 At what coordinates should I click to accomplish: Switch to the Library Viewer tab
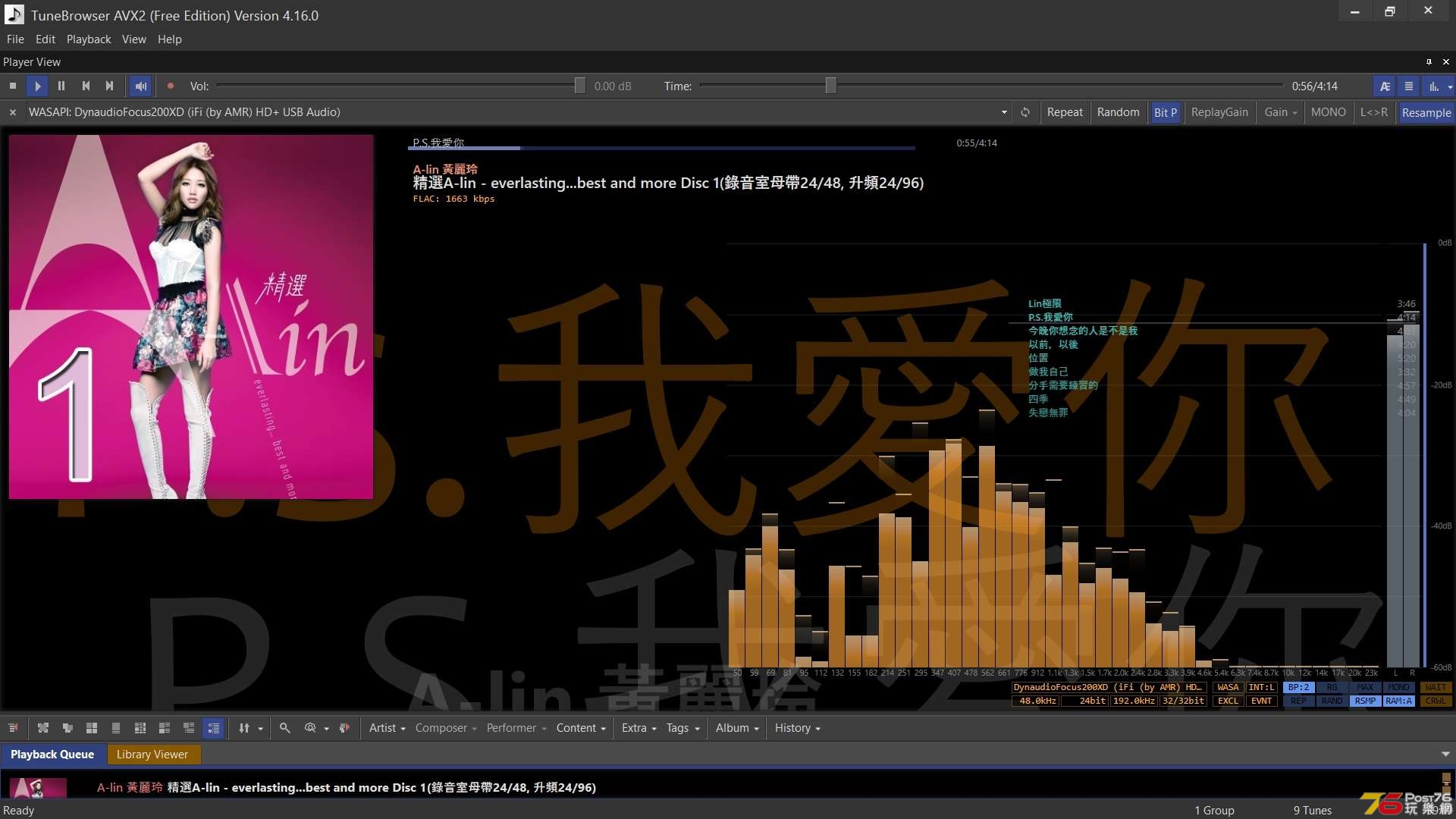(x=152, y=754)
